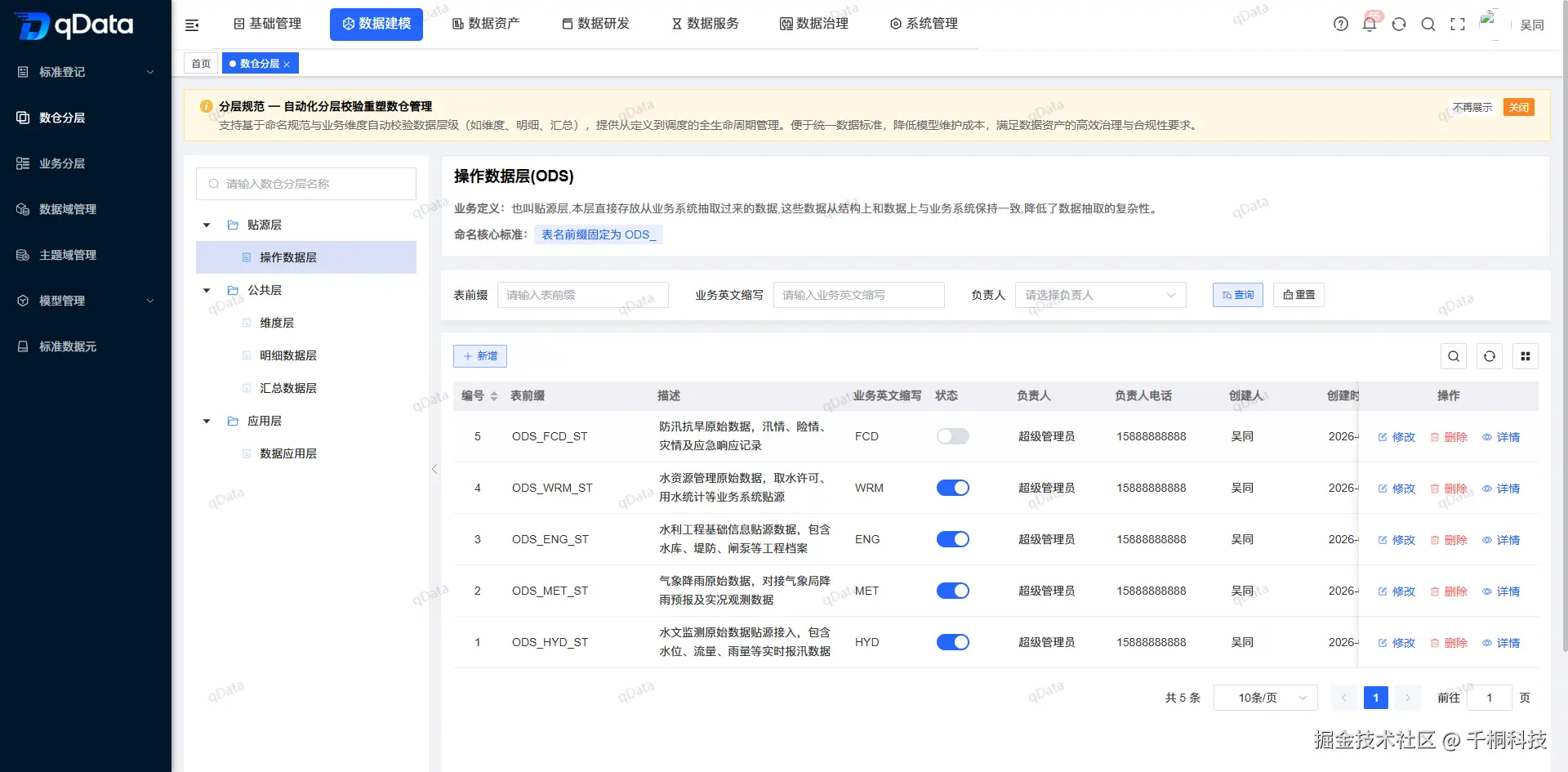Collapse the sidebar with the hamburger icon
1568x772 pixels.
(192, 25)
